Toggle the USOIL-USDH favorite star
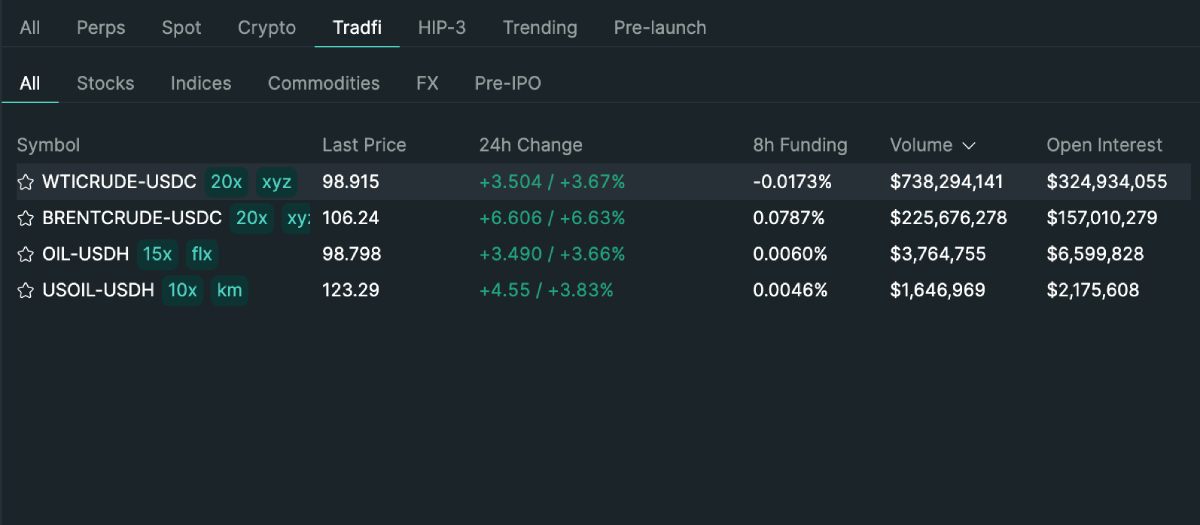1200x525 pixels. click(x=26, y=291)
